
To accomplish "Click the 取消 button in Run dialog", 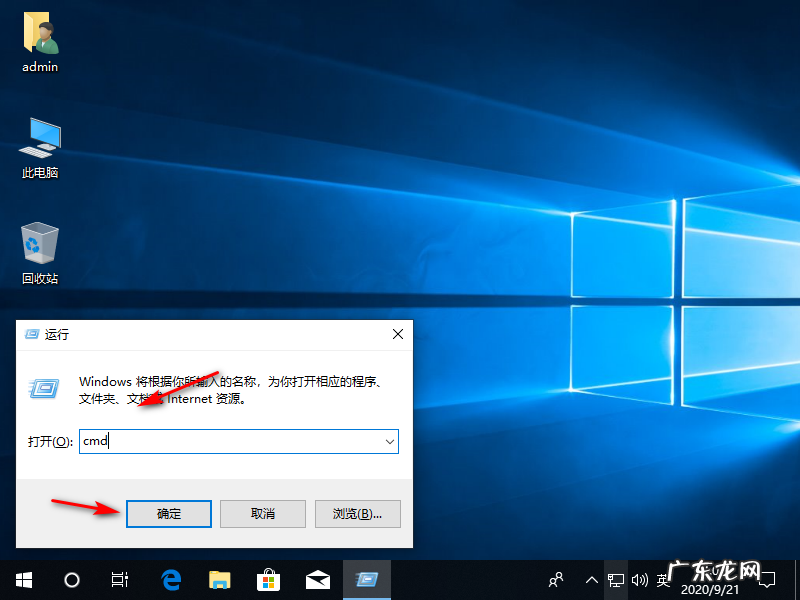I will pos(262,513).
